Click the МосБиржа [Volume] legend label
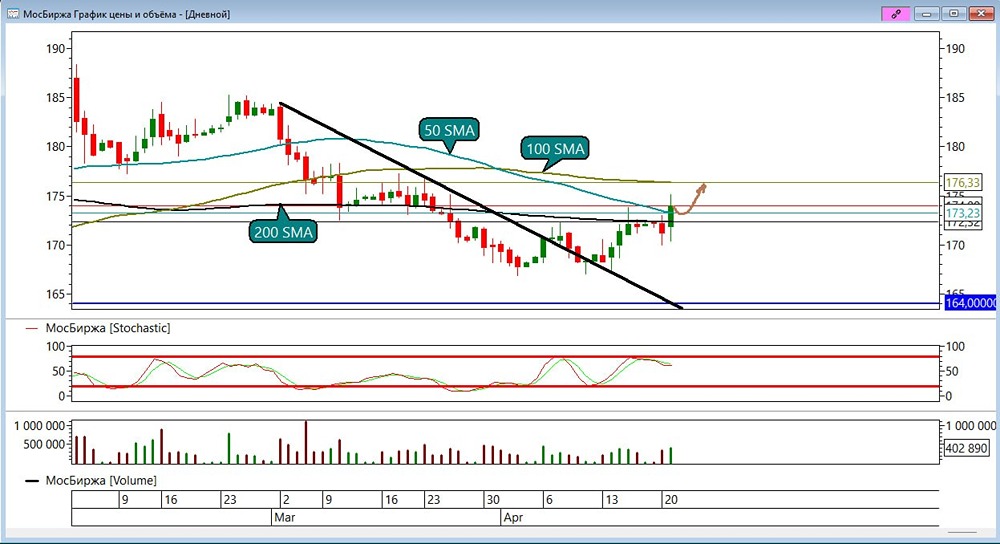Screen dimensions: 1000x544 pos(101,481)
